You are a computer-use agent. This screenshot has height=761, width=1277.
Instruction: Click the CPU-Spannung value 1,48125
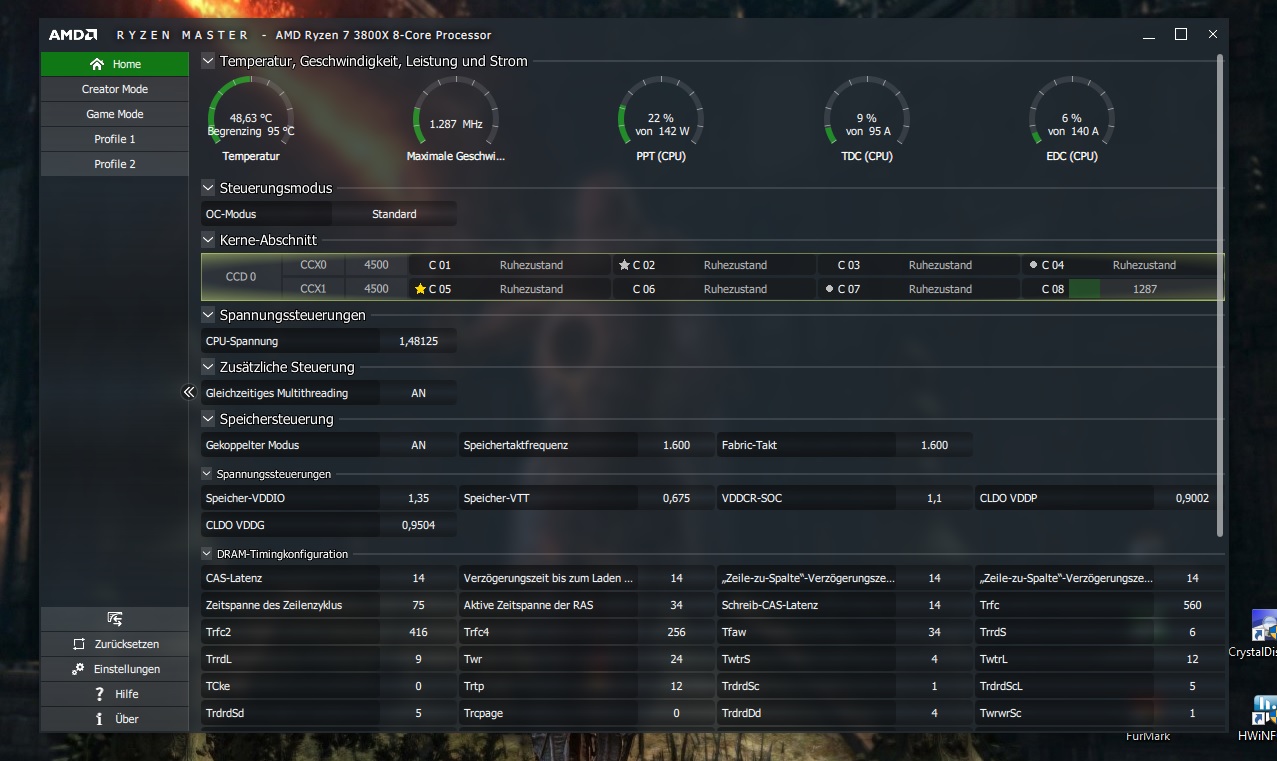(x=418, y=341)
